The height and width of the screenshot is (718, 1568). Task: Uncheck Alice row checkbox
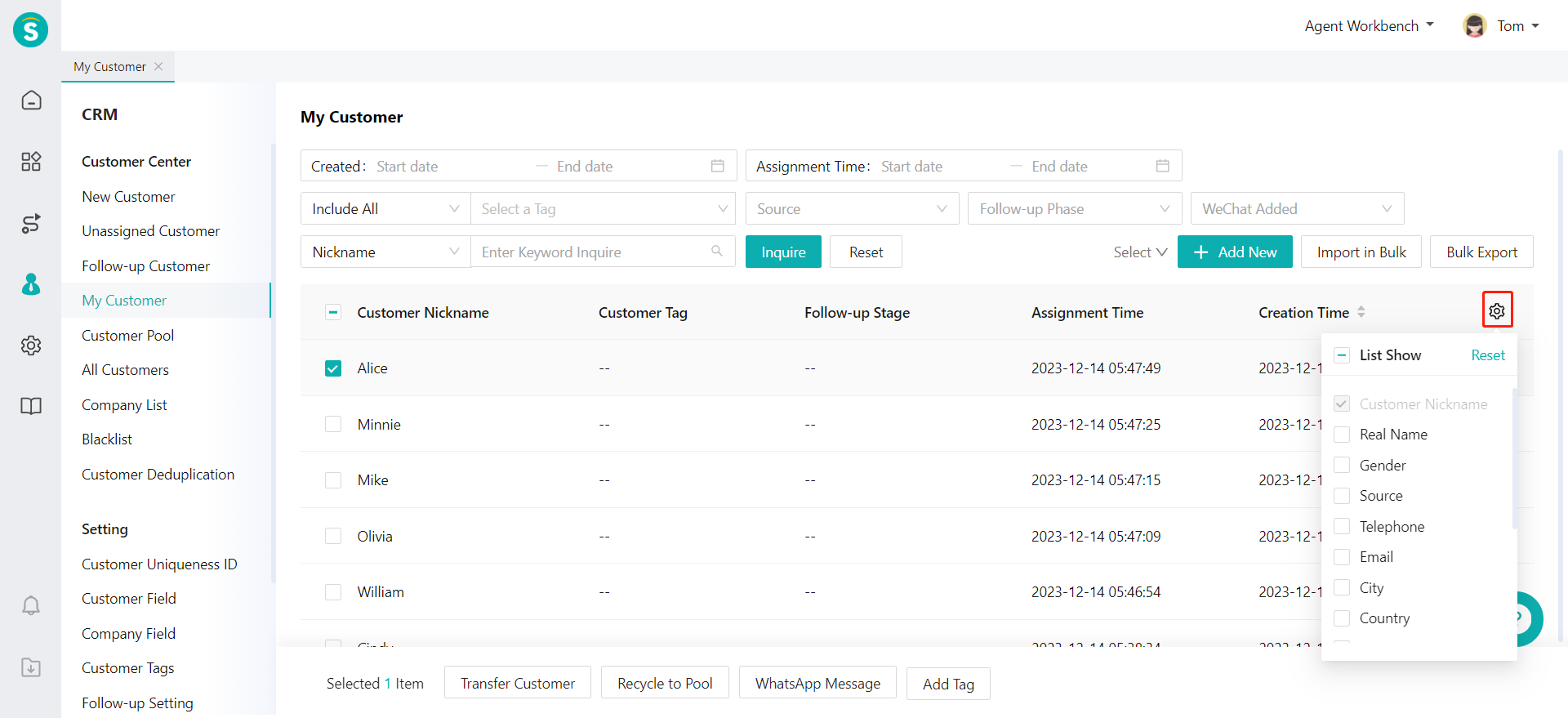click(333, 368)
